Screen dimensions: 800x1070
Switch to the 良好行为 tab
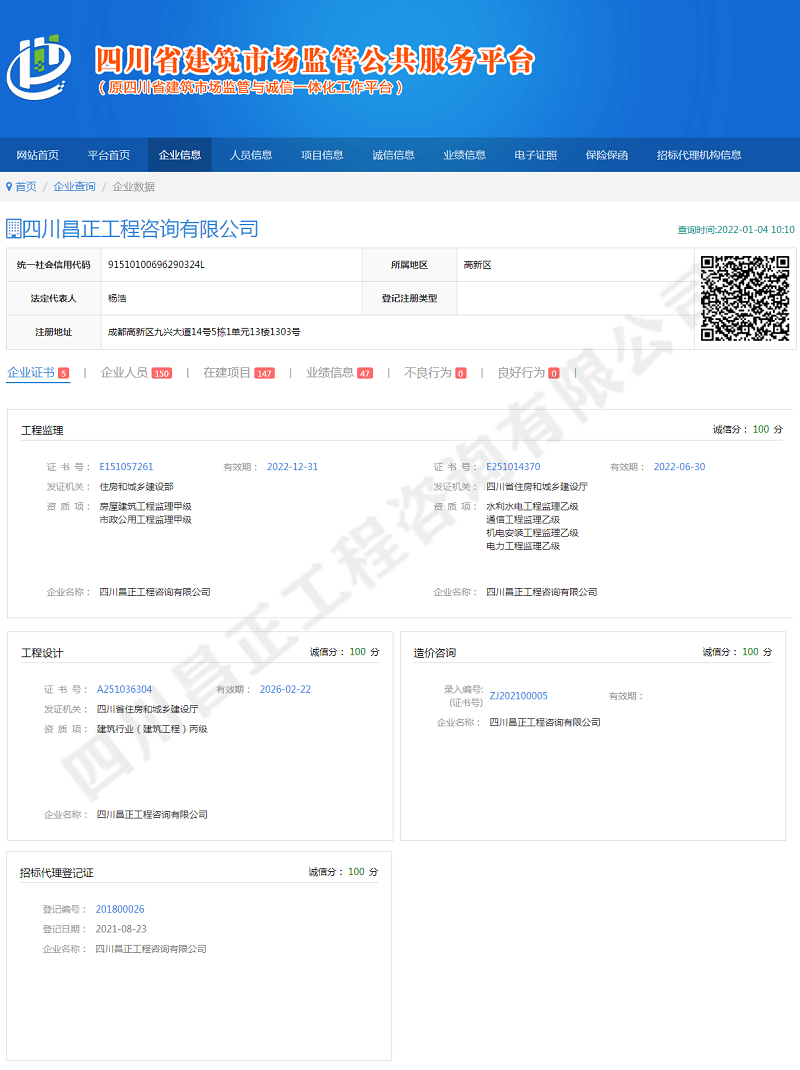(528, 373)
